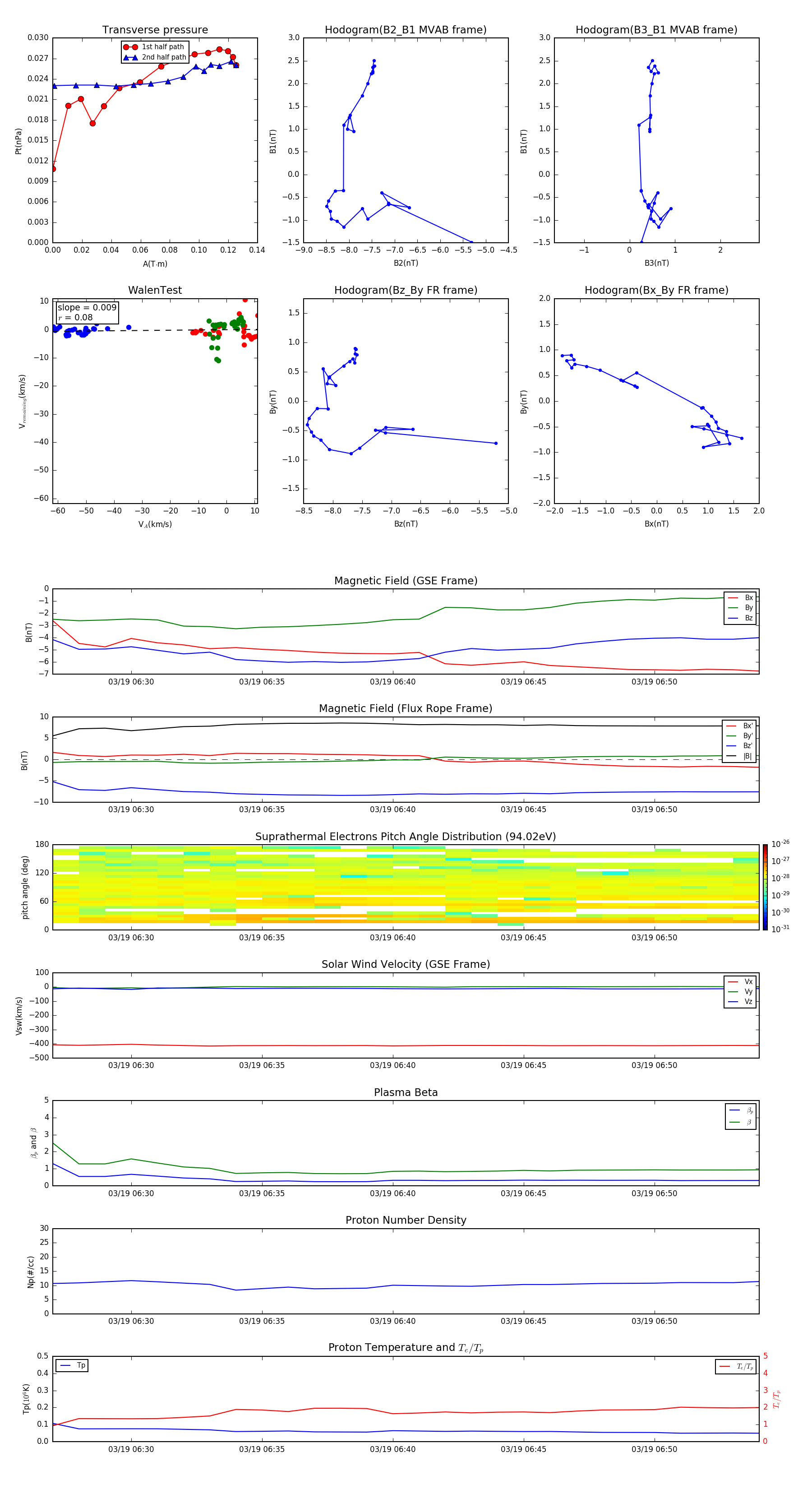Click the "Bx(nT)" x-axis label
The width and height of the screenshot is (812, 1489).
point(656,524)
